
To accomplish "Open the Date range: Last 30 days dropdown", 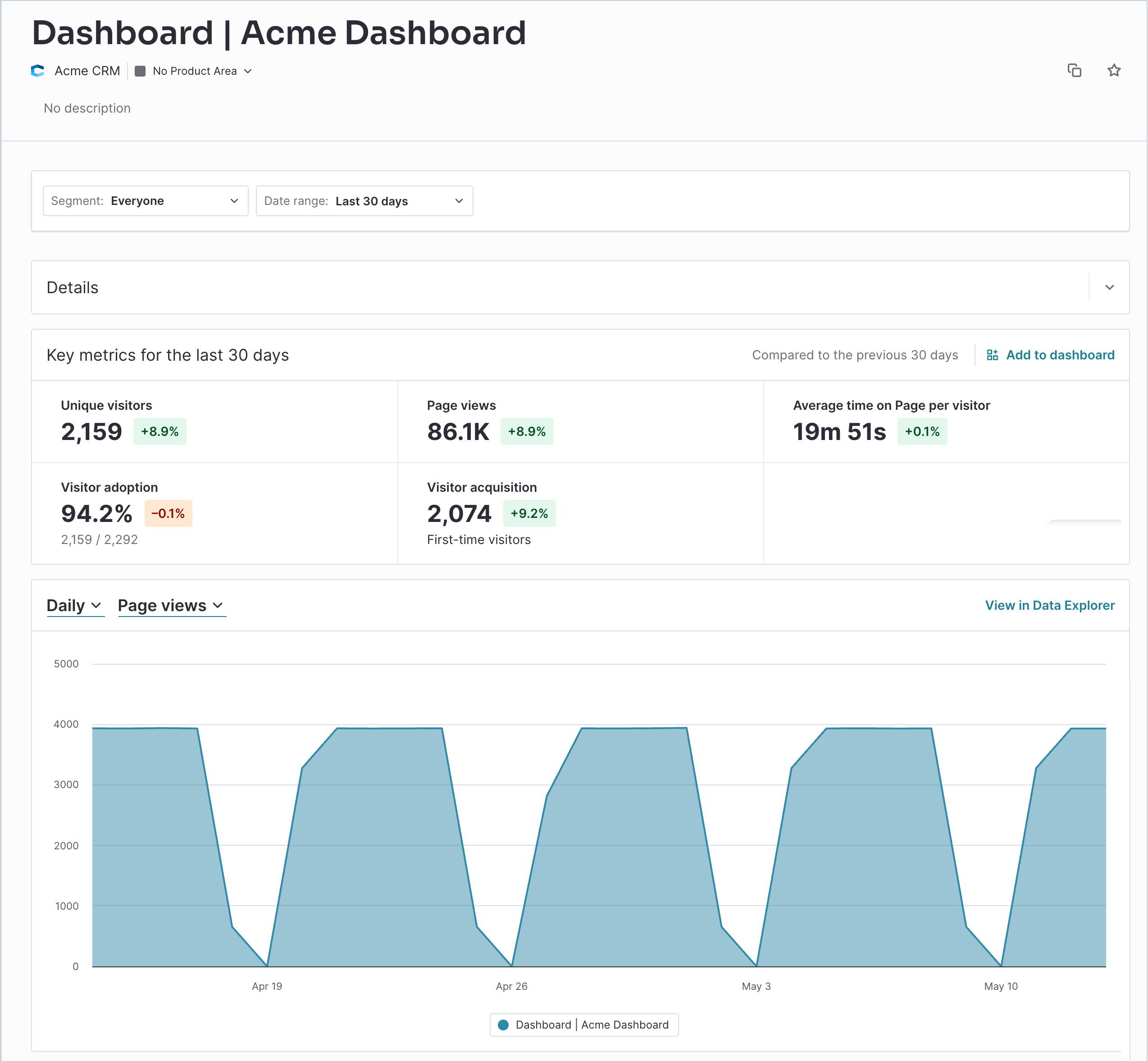I will click(364, 201).
